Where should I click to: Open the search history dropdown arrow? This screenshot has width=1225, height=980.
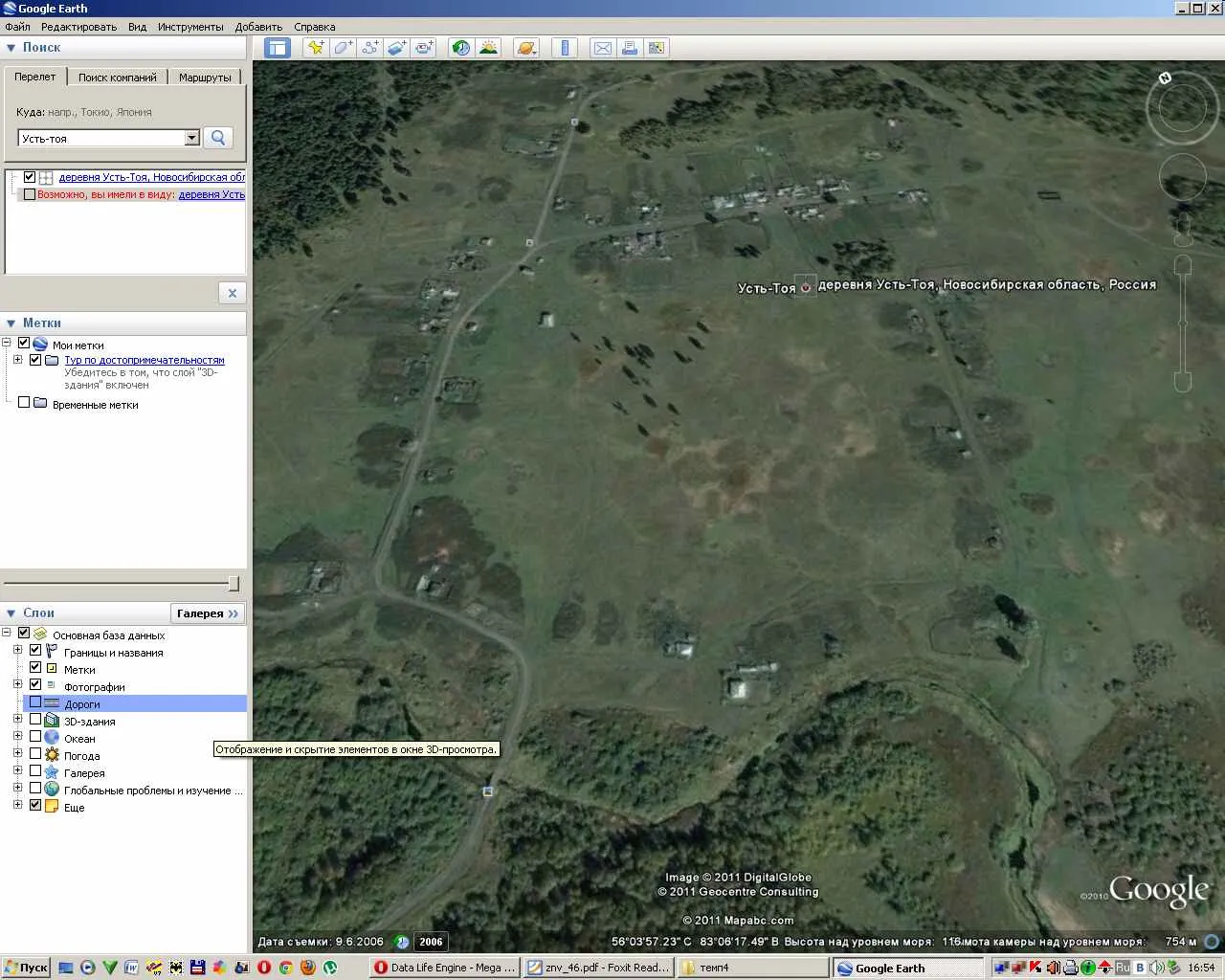[191, 138]
